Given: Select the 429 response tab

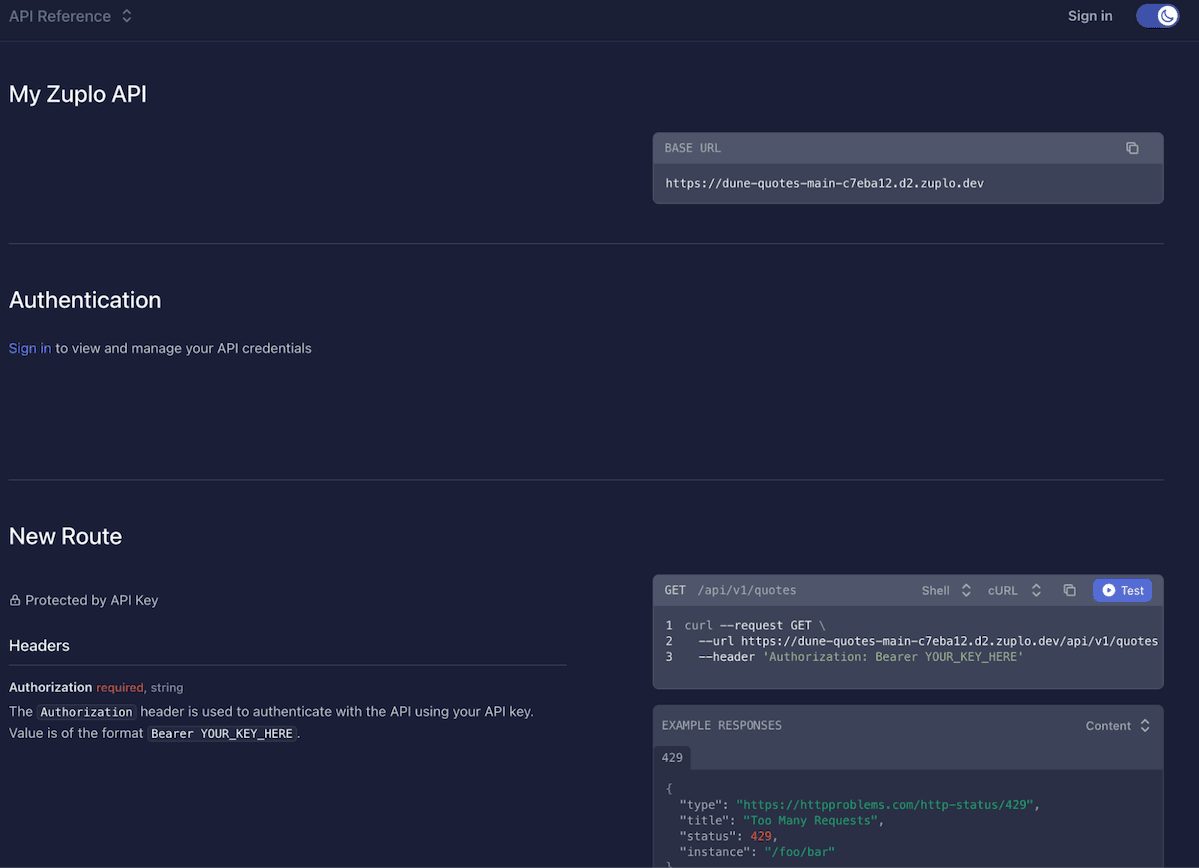Looking at the screenshot, I should point(672,757).
